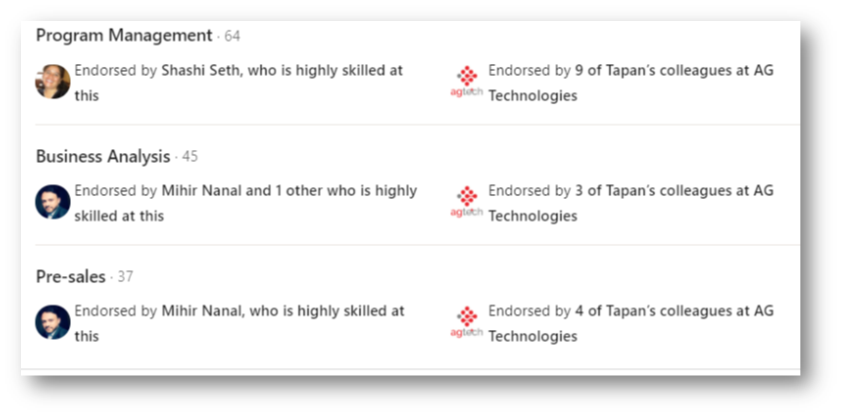843x418 pixels.
Task: Select the Shashi Seth endorser name
Action: 199,70
